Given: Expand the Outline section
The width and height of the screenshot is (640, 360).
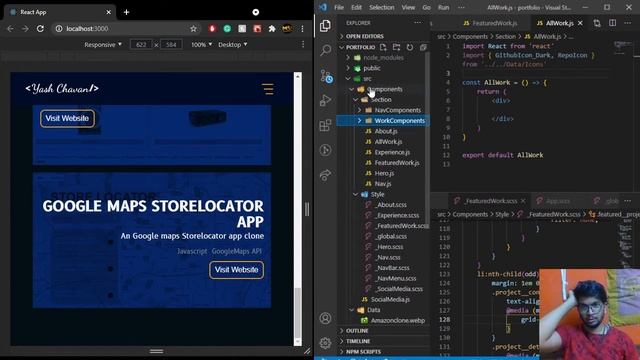Looking at the screenshot, I should click(357, 331).
